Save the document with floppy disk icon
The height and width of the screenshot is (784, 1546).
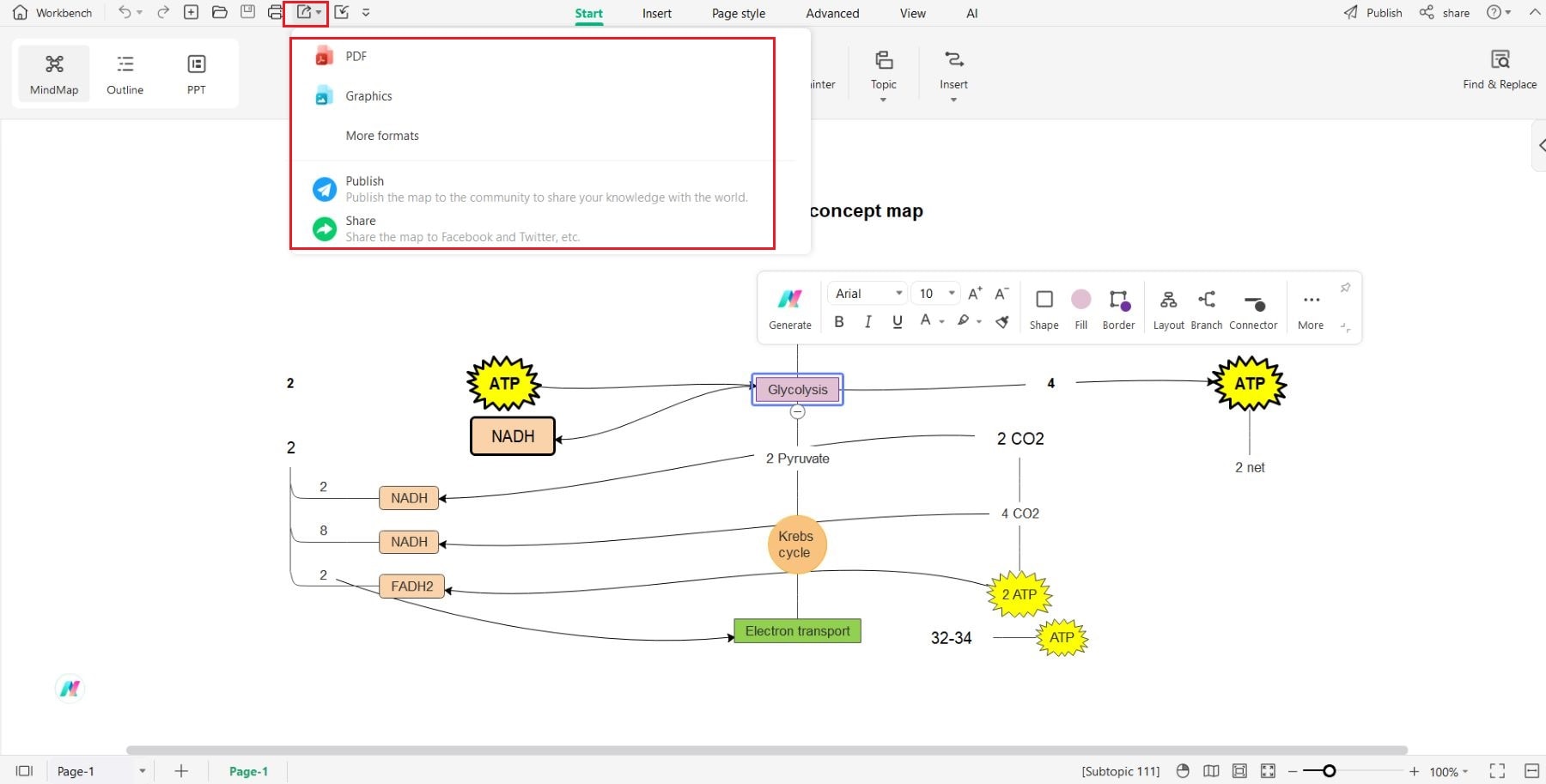247,12
